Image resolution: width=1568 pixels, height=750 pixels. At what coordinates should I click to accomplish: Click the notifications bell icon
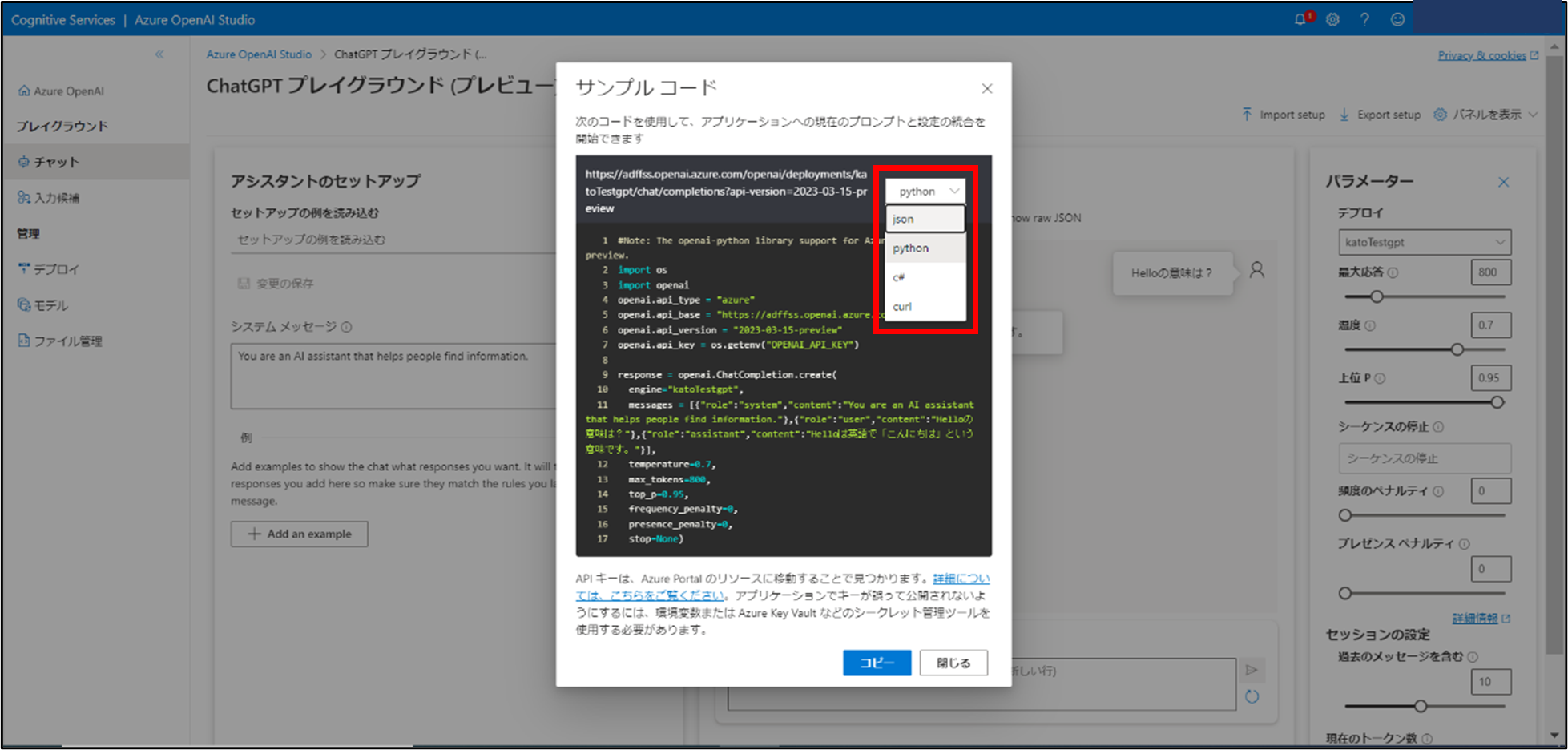pos(1300,19)
